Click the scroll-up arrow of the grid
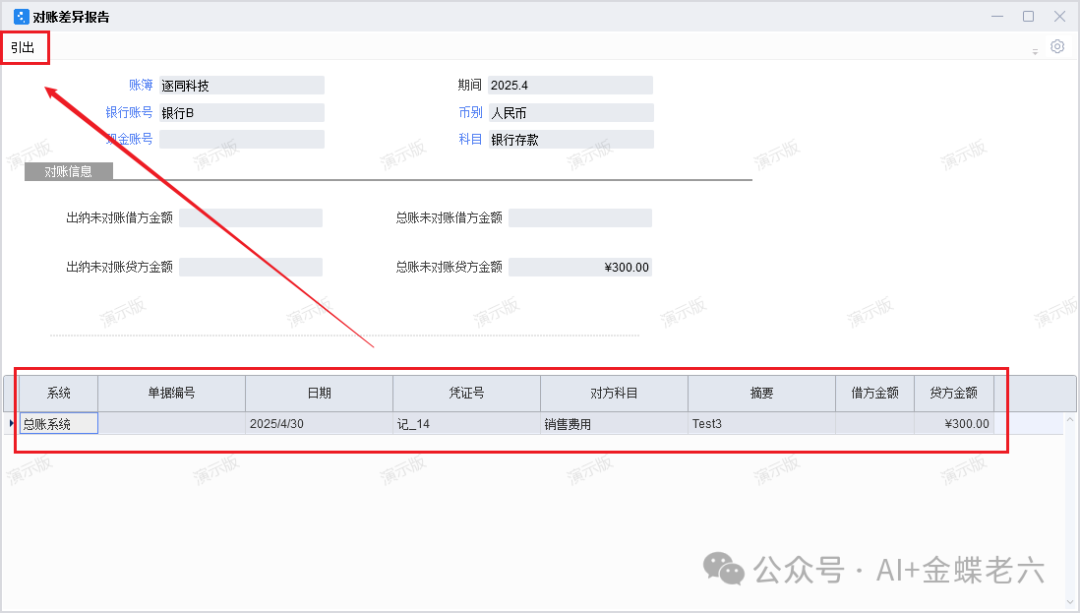This screenshot has width=1080, height=613. tap(1069, 421)
